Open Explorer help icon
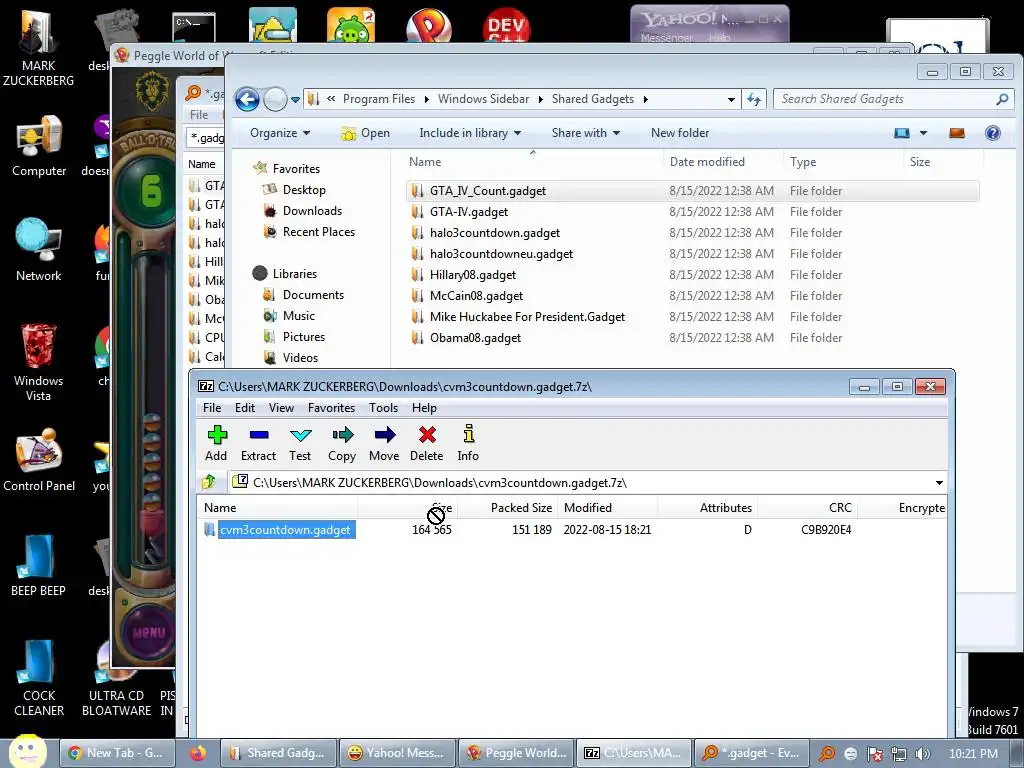This screenshot has height=768, width=1024. (993, 133)
